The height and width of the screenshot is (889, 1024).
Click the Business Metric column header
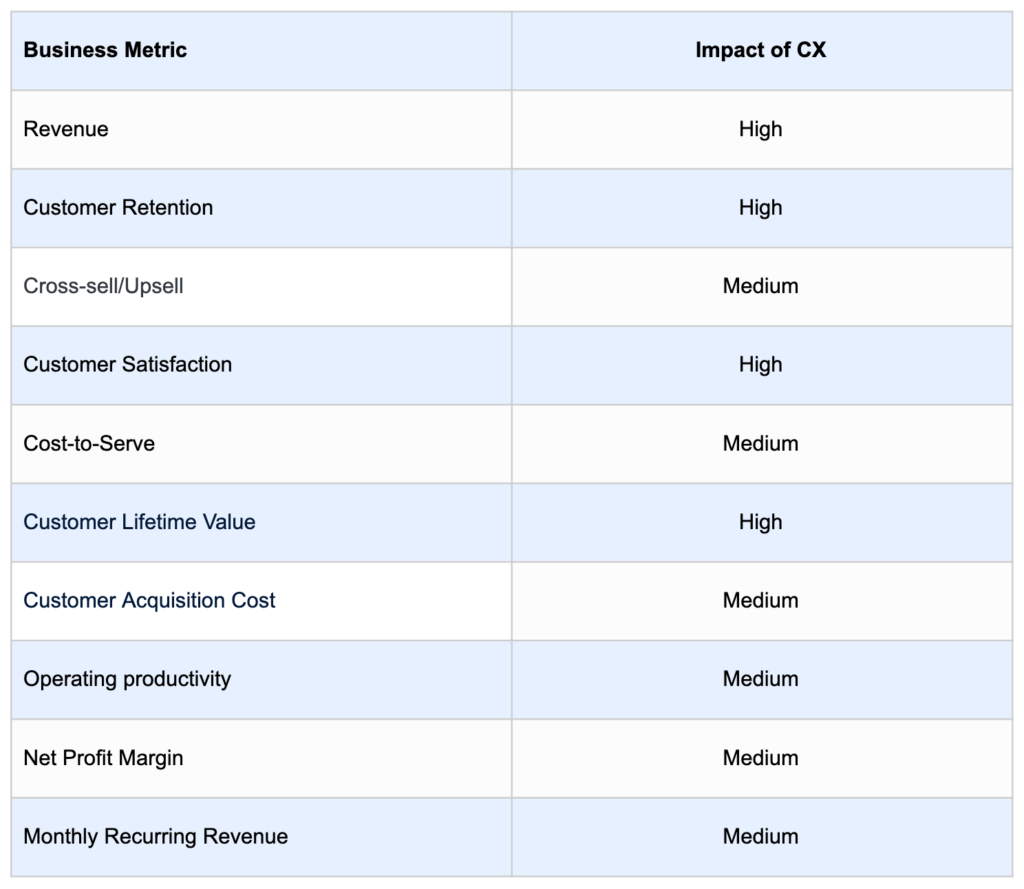tap(261, 50)
